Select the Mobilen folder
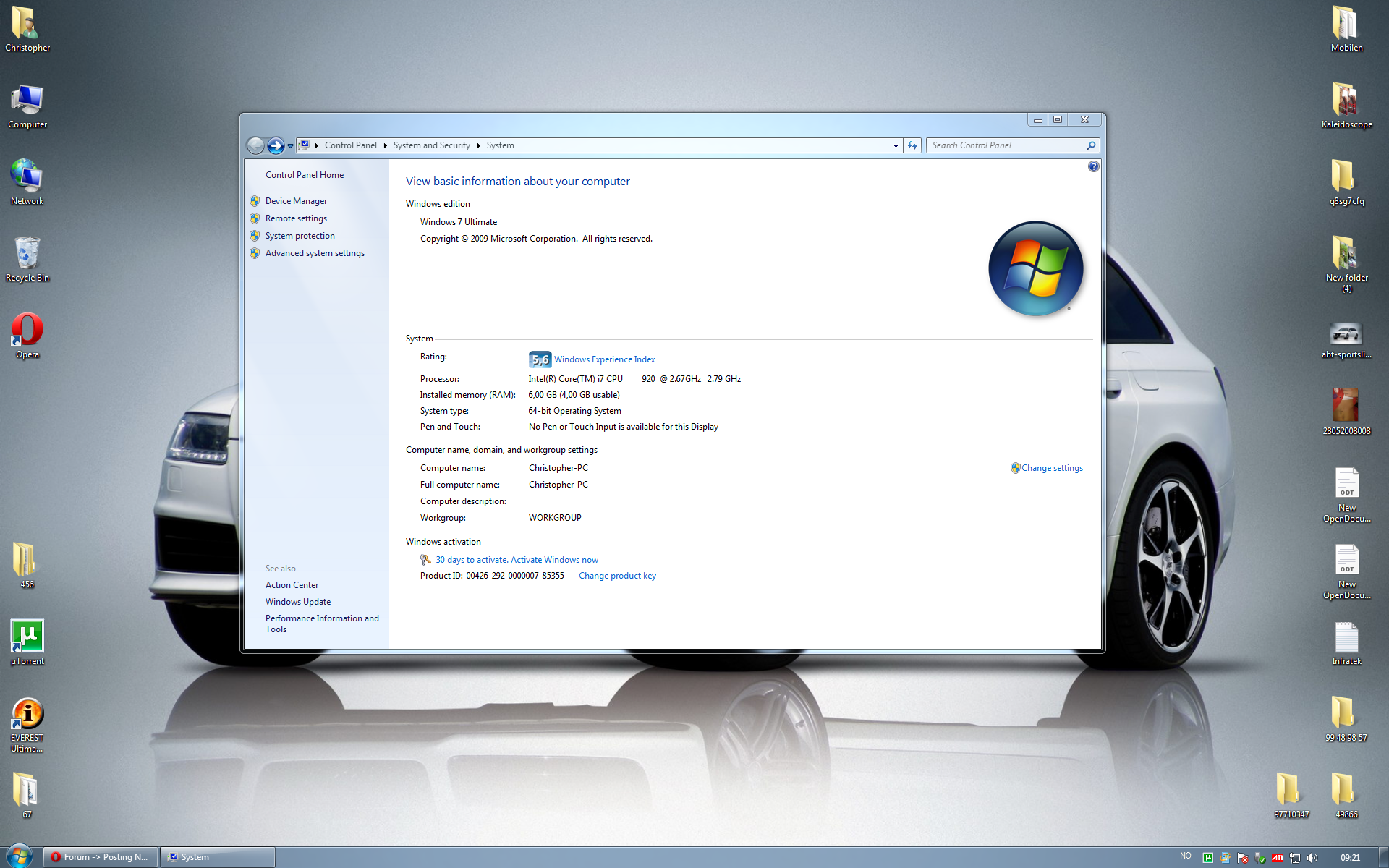The height and width of the screenshot is (868, 1389). tap(1346, 29)
